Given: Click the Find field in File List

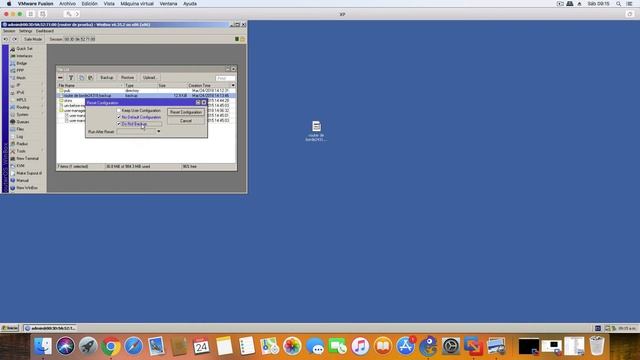Looking at the screenshot, I should click(x=225, y=78).
